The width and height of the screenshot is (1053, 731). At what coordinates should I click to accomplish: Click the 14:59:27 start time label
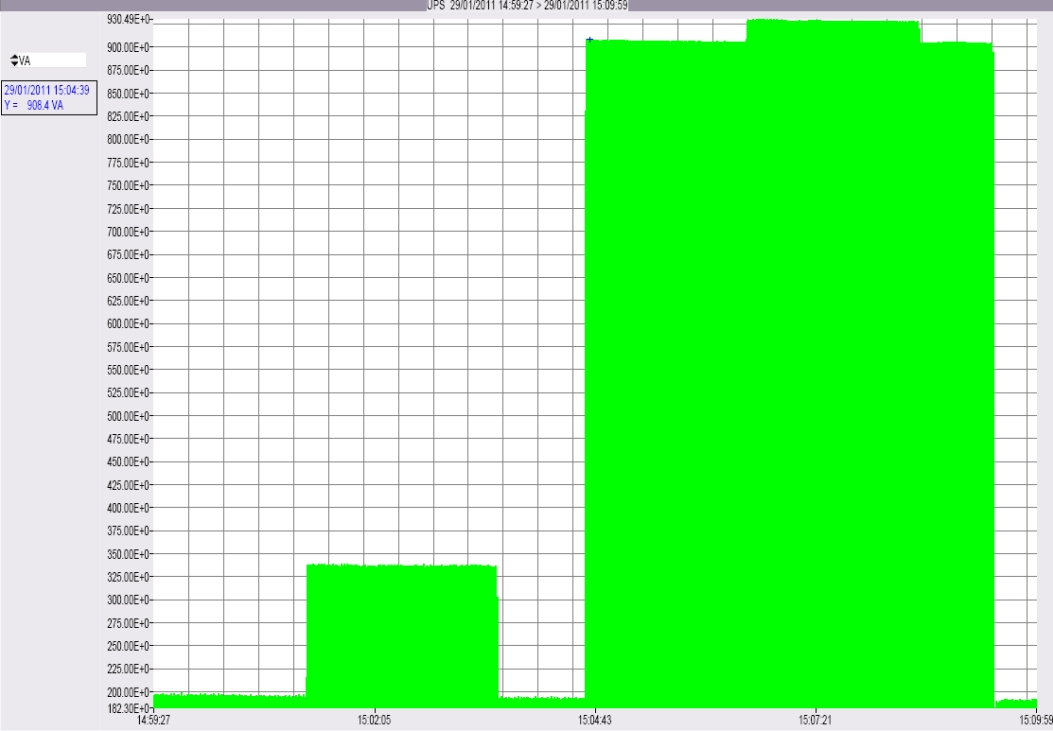pos(153,720)
